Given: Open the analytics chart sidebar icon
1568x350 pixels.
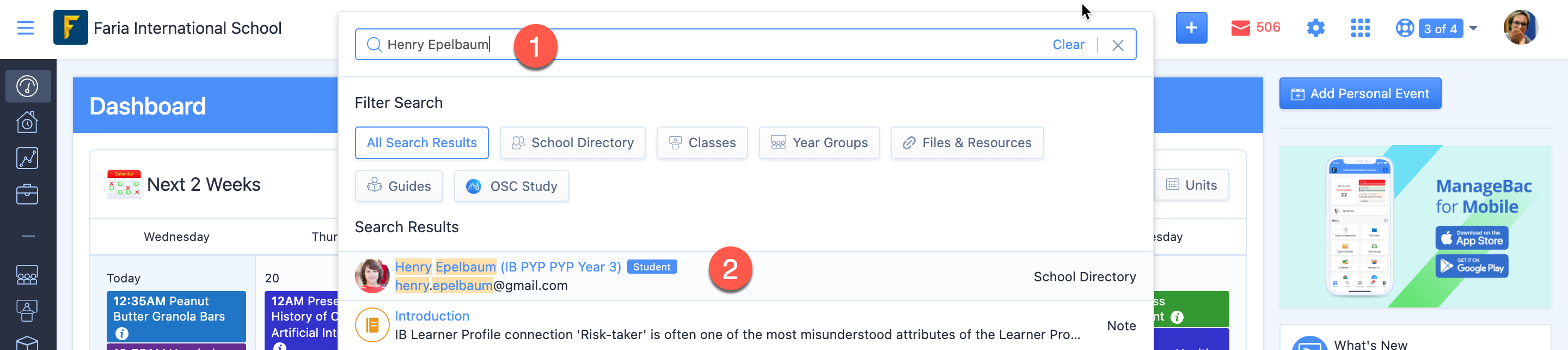Looking at the screenshot, I should coord(27,158).
